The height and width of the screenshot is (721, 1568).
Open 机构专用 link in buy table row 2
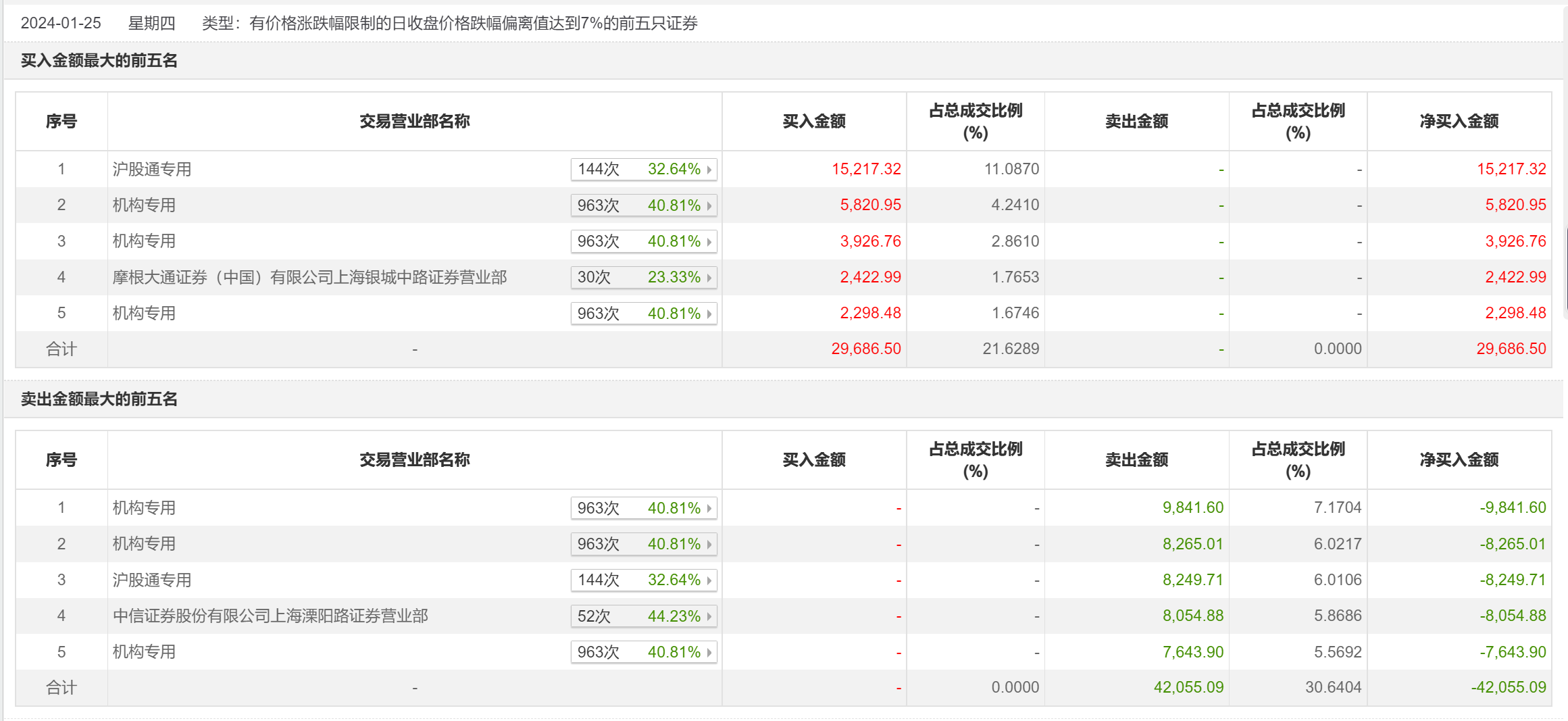point(144,205)
